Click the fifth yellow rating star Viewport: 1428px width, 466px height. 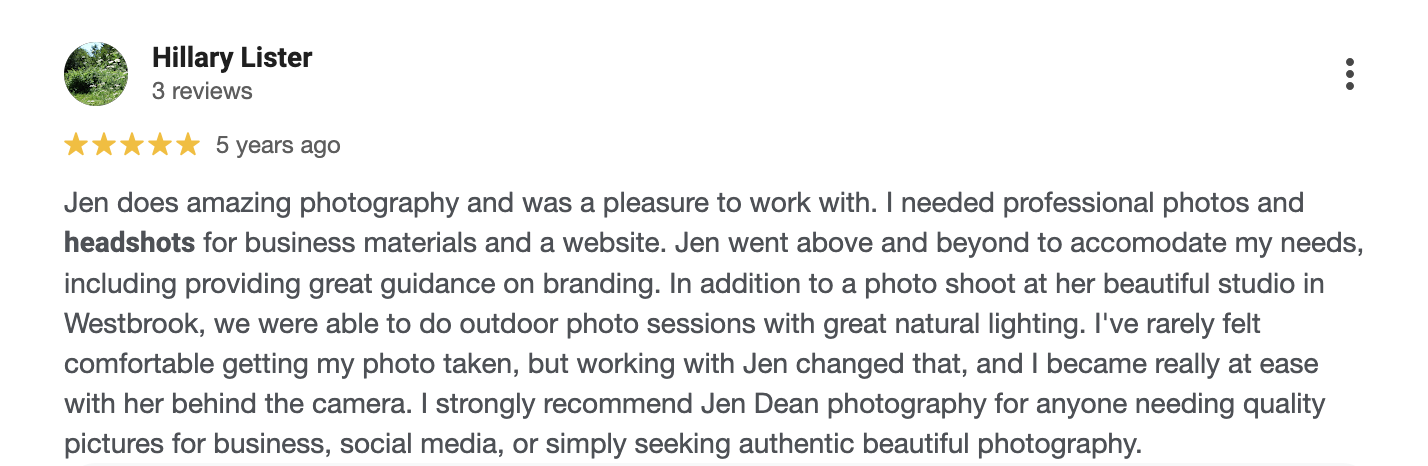[188, 146]
